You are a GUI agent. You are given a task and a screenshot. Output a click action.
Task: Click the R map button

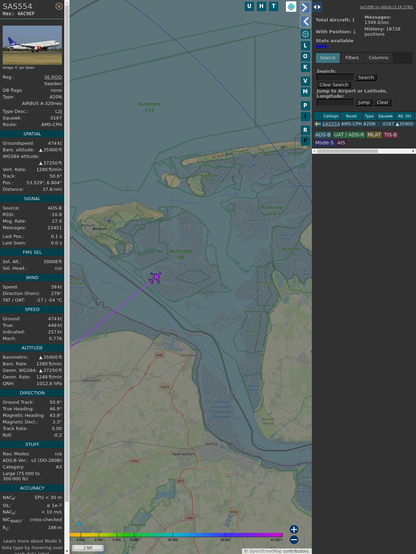coord(305,130)
